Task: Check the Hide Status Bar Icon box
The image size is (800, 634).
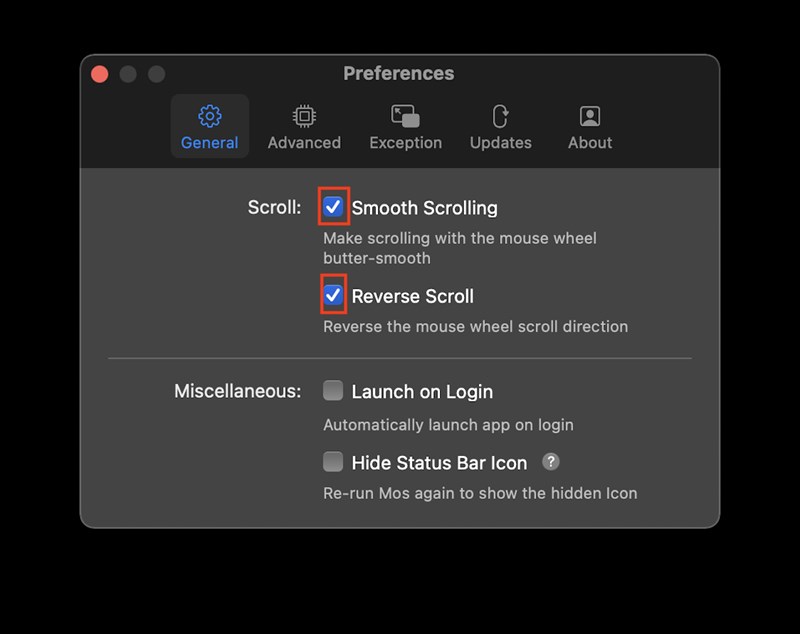Action: [333, 462]
